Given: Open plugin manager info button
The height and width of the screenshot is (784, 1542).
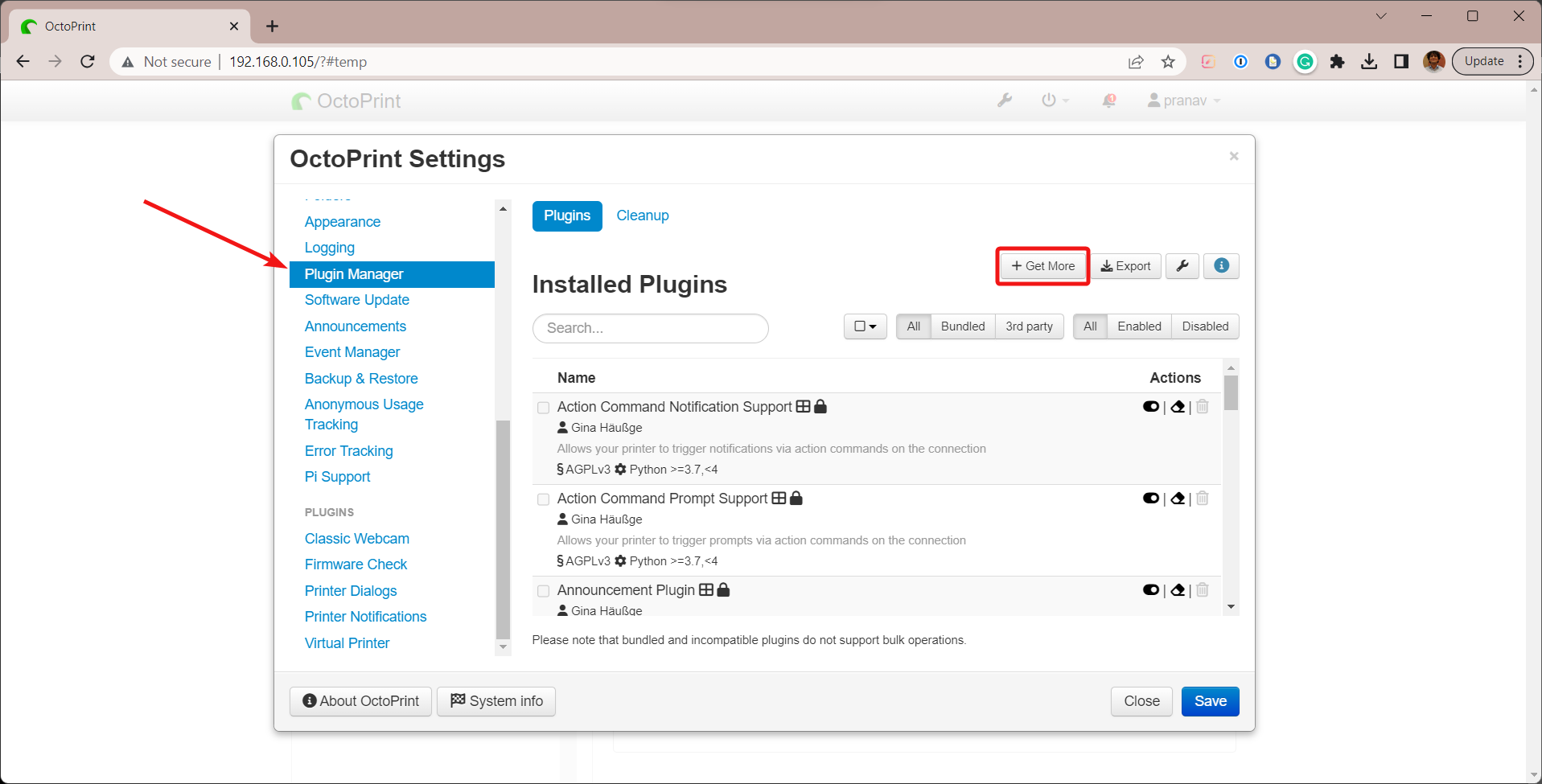Looking at the screenshot, I should [x=1221, y=266].
